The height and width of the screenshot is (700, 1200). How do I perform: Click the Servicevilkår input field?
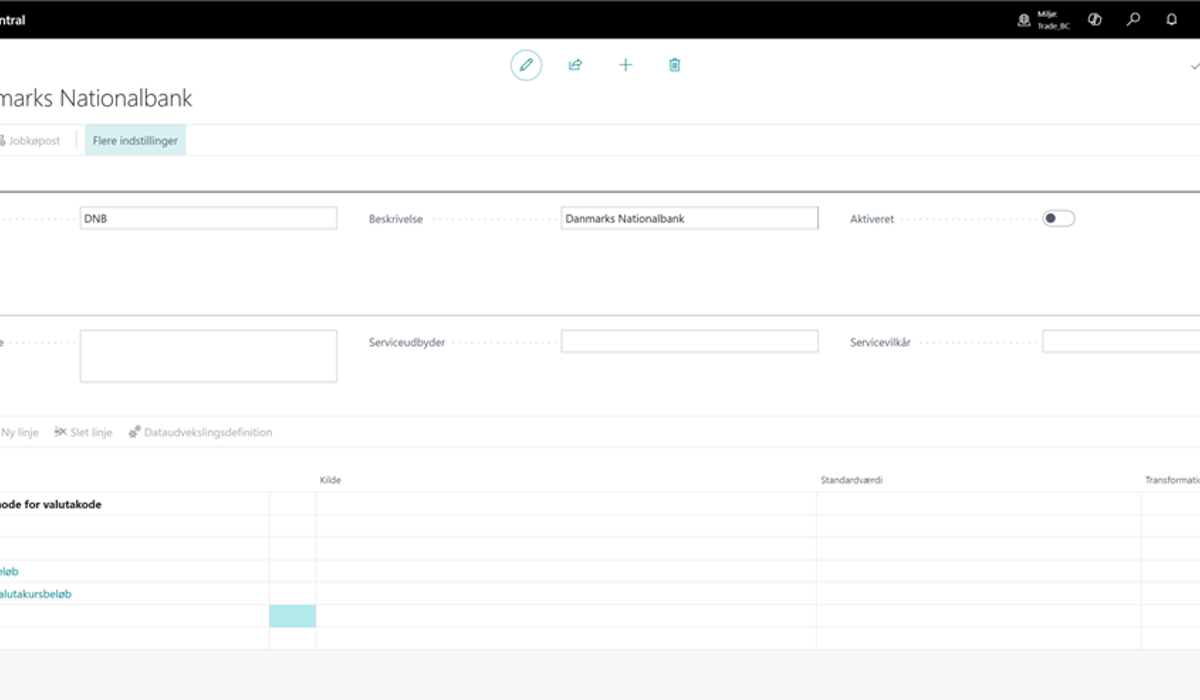pos(1121,342)
